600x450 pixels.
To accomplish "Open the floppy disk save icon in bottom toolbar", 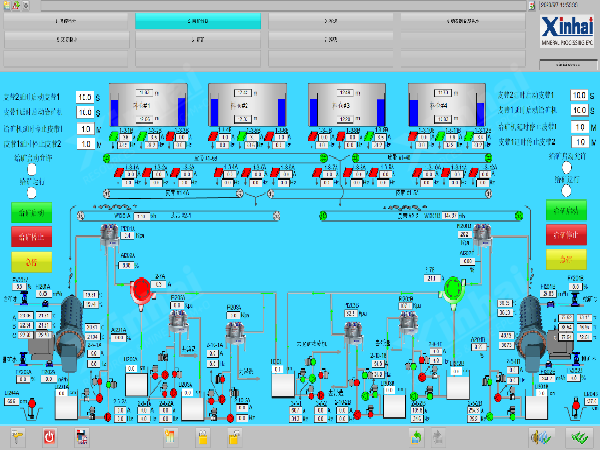I will click(82, 436).
